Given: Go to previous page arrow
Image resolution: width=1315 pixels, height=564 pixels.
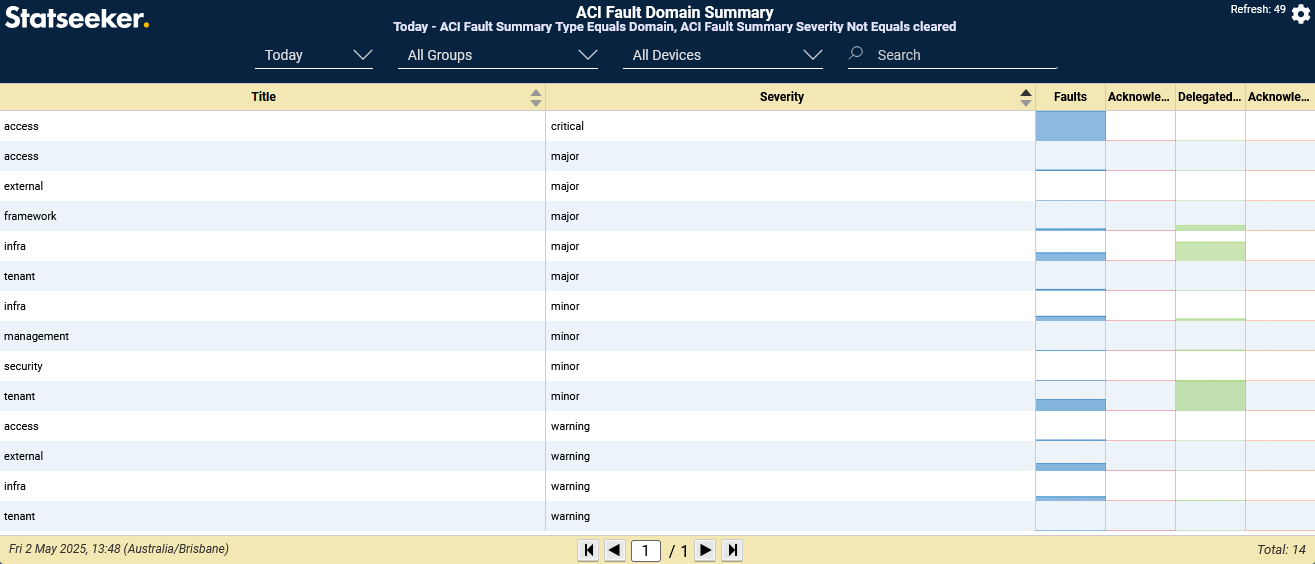Looking at the screenshot, I should (x=615, y=550).
